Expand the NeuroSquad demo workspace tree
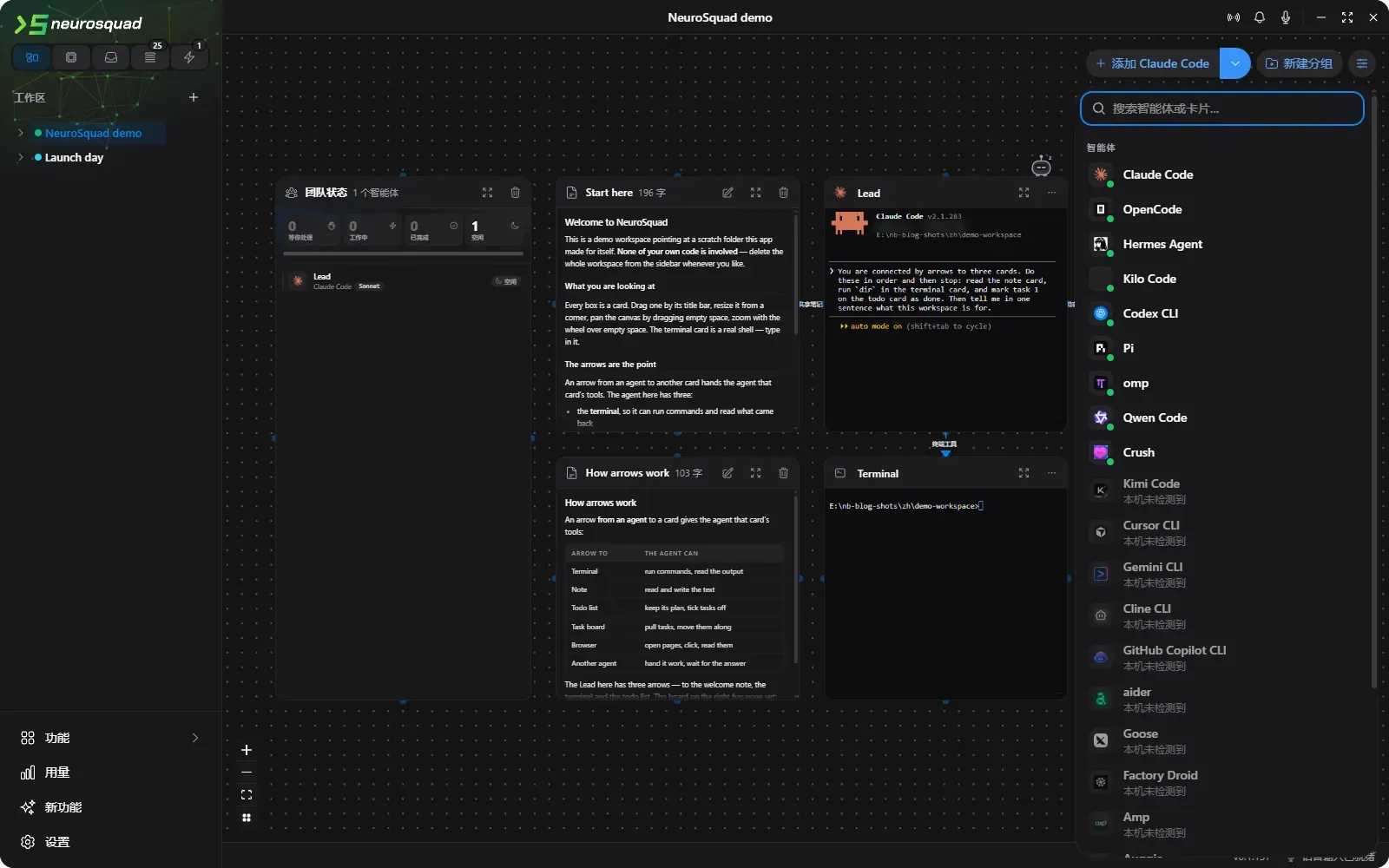 point(21,133)
